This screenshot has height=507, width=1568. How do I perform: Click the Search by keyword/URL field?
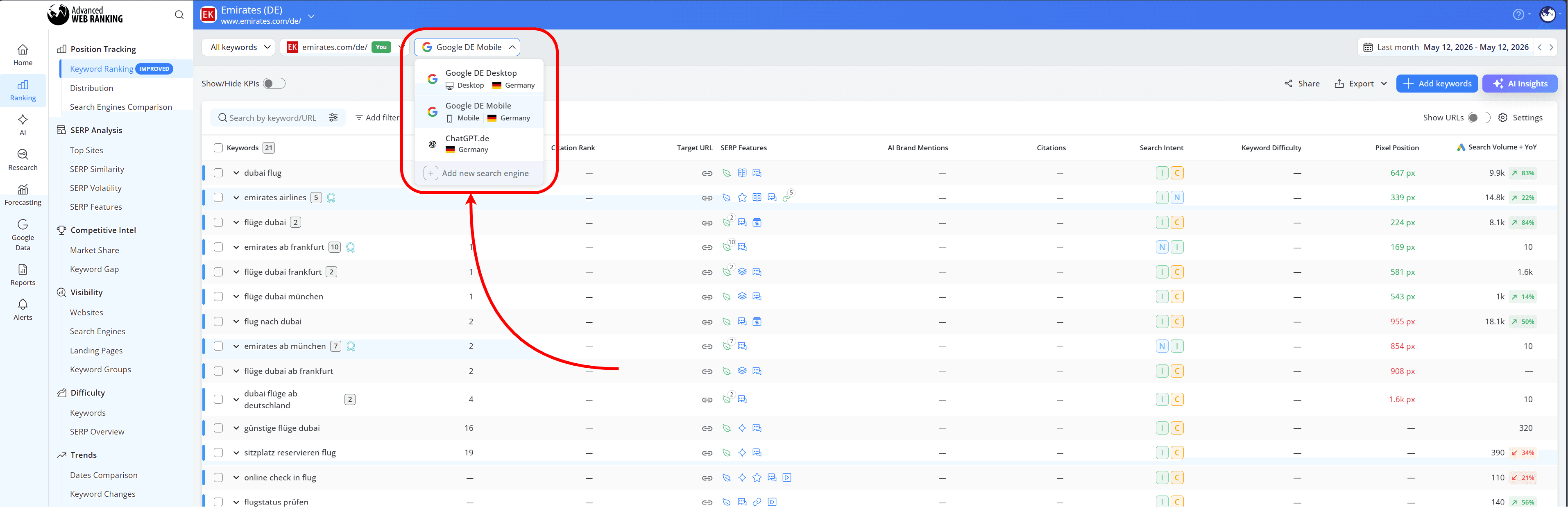click(x=278, y=118)
